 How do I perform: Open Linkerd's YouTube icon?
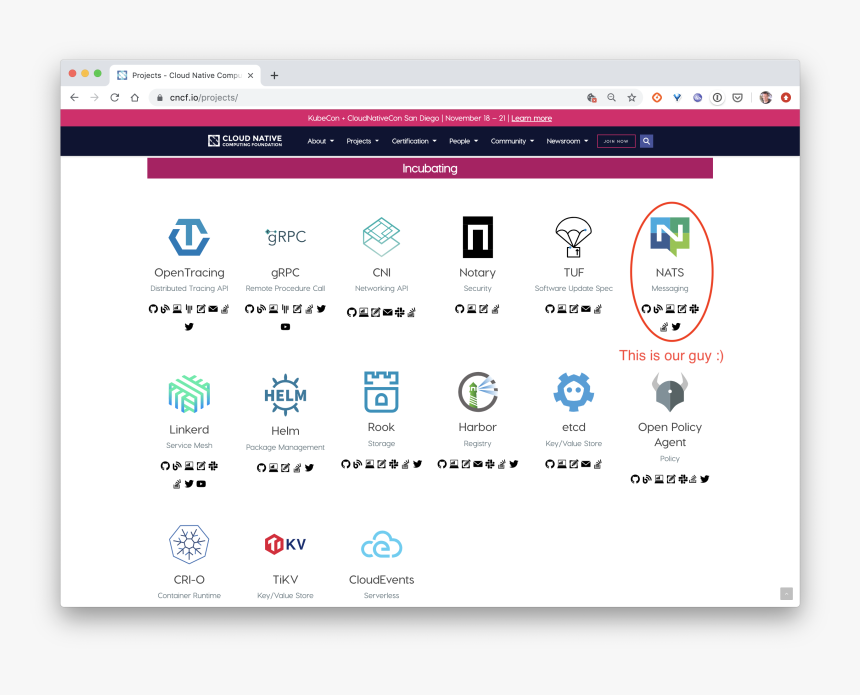point(201,484)
